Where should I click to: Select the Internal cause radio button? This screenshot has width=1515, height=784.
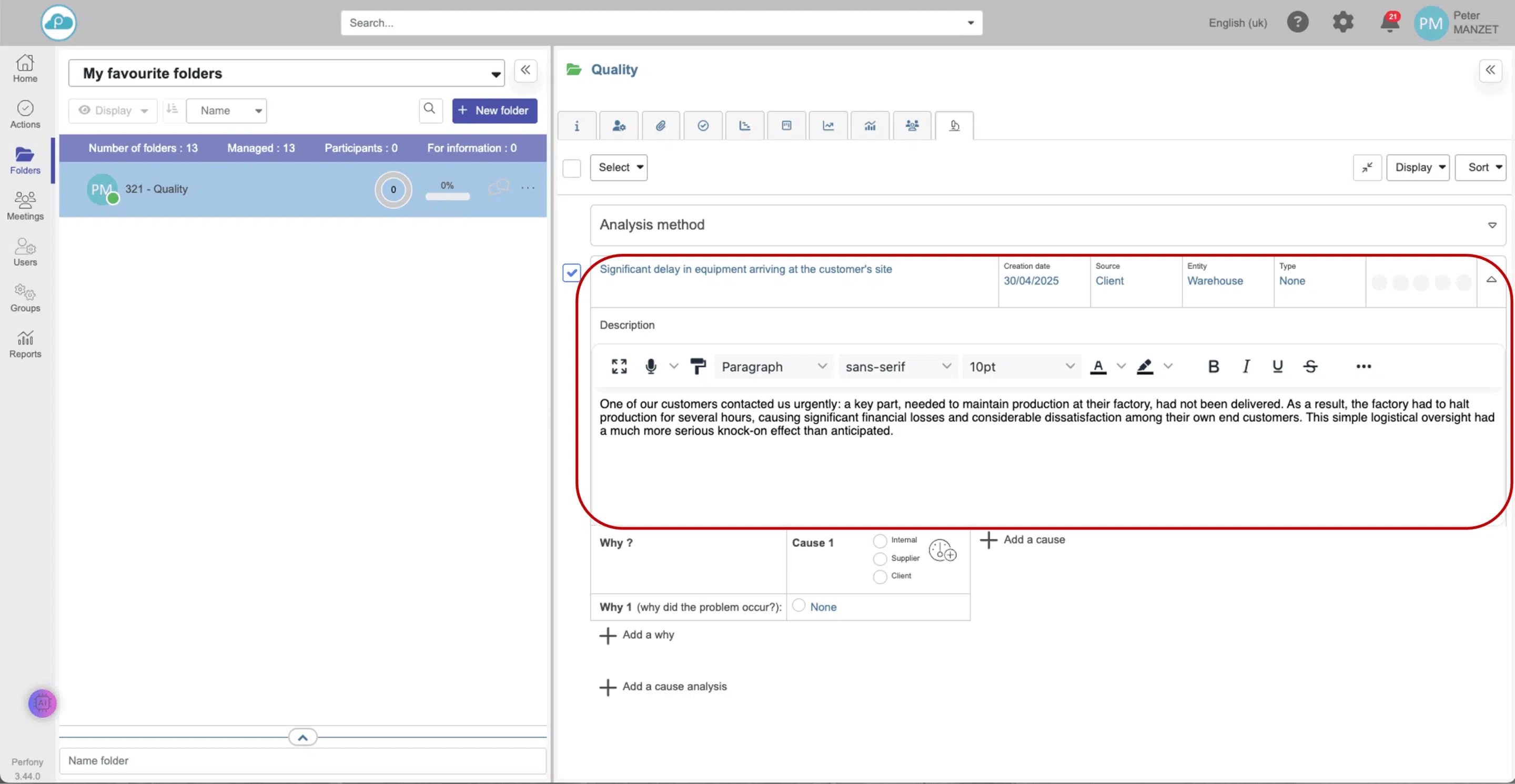tap(880, 541)
